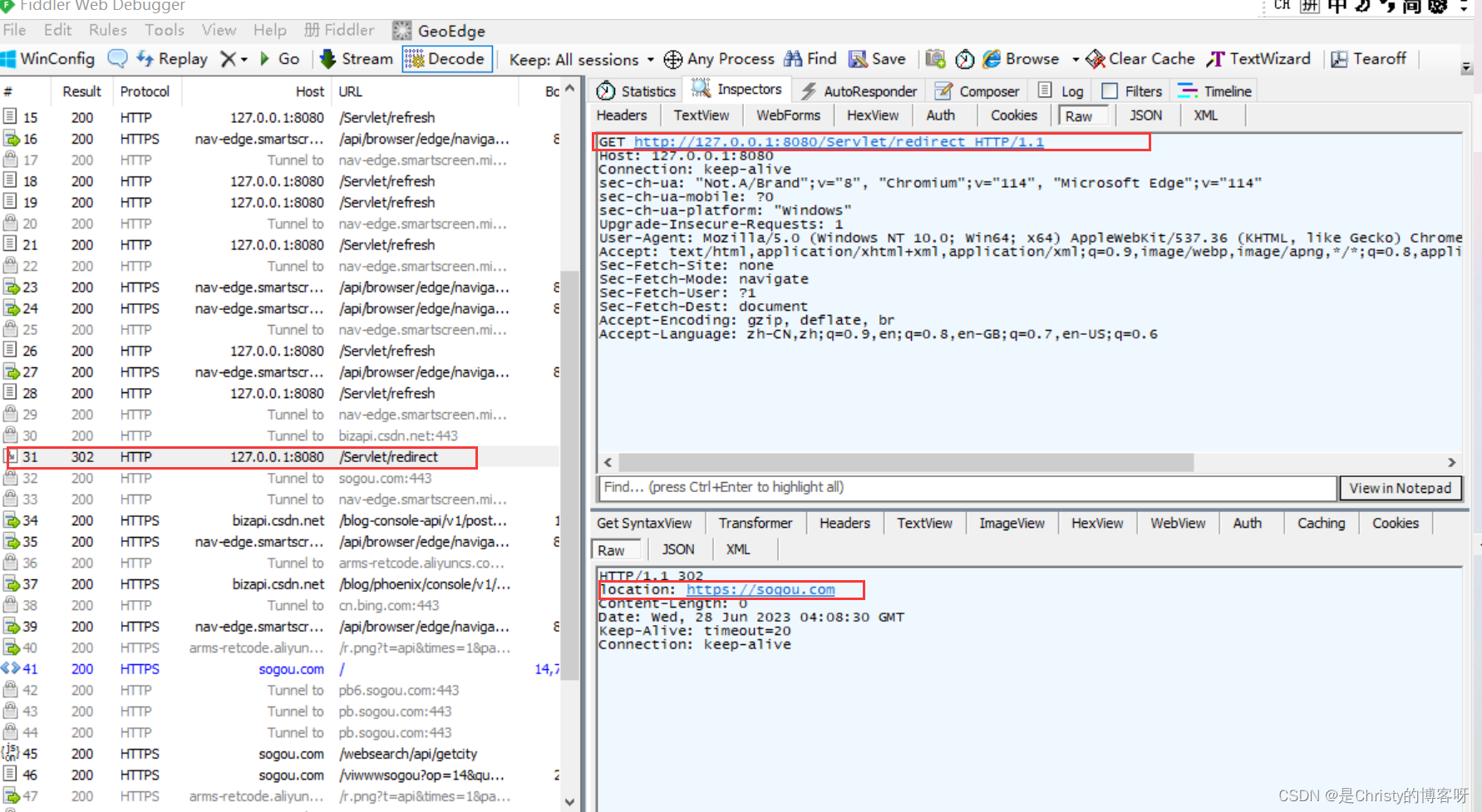Click the Fiddler menu item

(339, 30)
